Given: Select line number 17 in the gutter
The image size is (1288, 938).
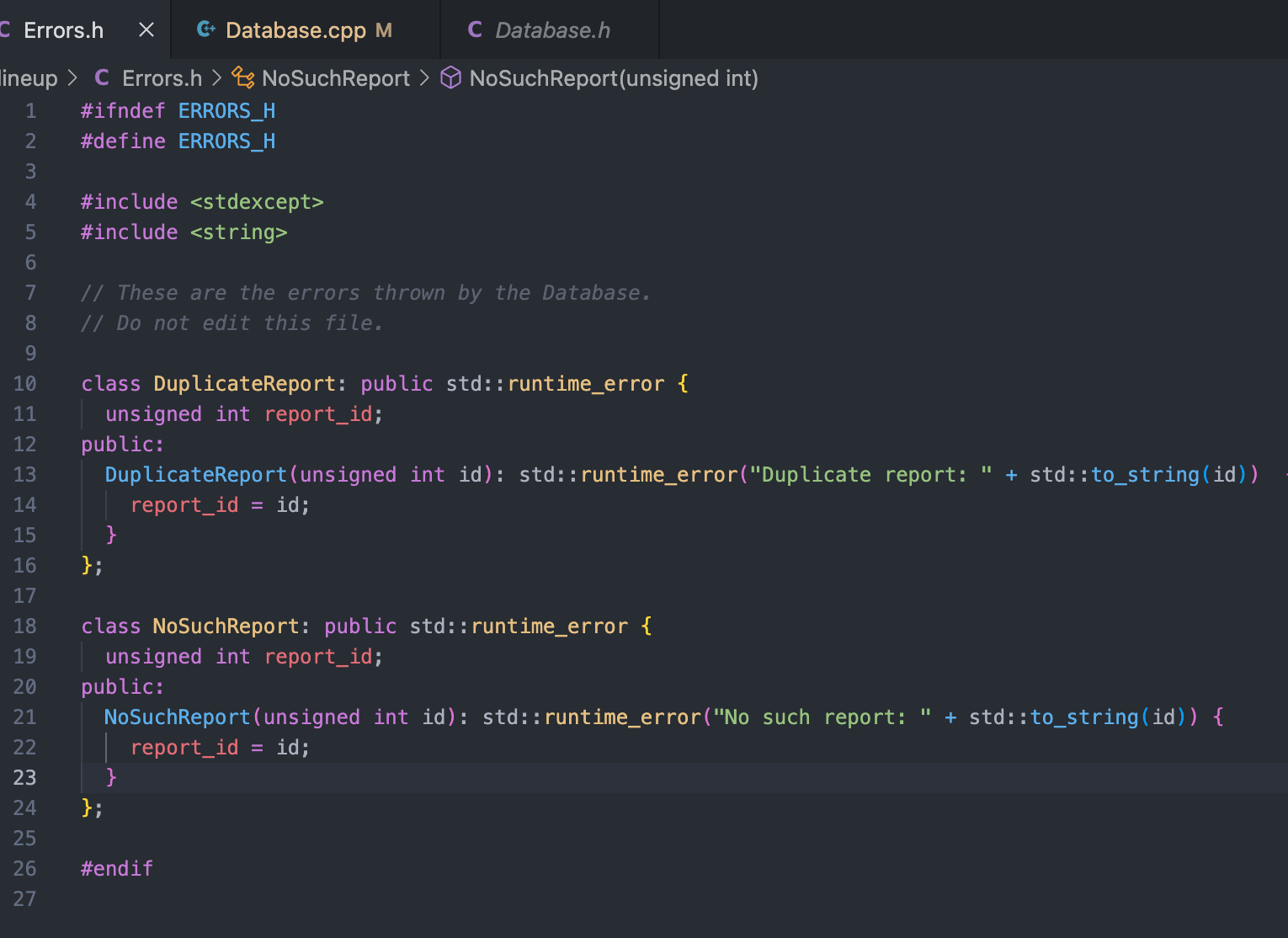Looking at the screenshot, I should (x=25, y=596).
